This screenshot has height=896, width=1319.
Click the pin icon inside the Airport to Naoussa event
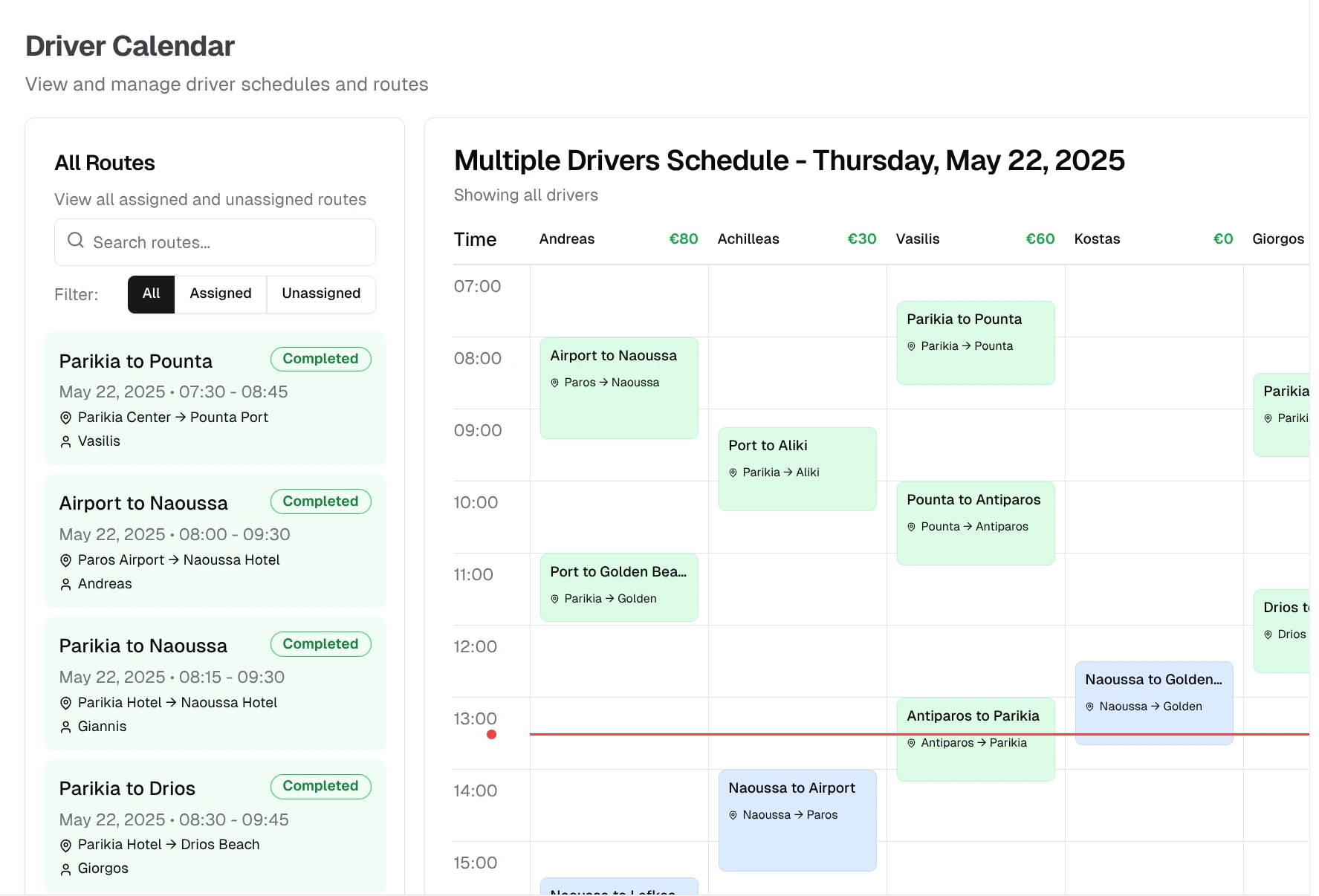click(x=554, y=382)
